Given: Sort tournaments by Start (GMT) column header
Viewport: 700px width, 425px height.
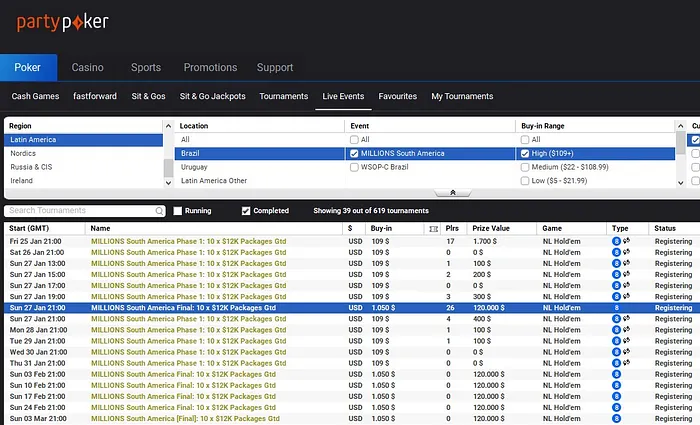Looking at the screenshot, I should (x=30, y=229).
